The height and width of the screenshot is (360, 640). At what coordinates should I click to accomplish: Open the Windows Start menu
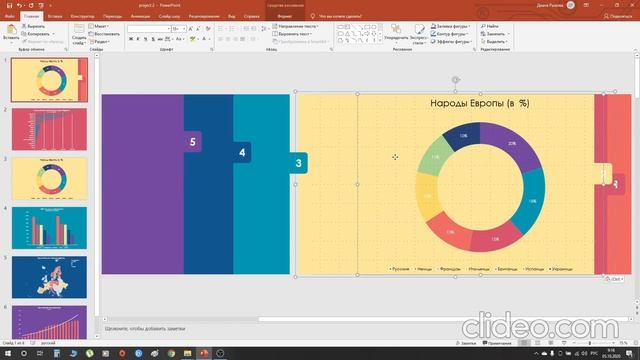coord(8,353)
